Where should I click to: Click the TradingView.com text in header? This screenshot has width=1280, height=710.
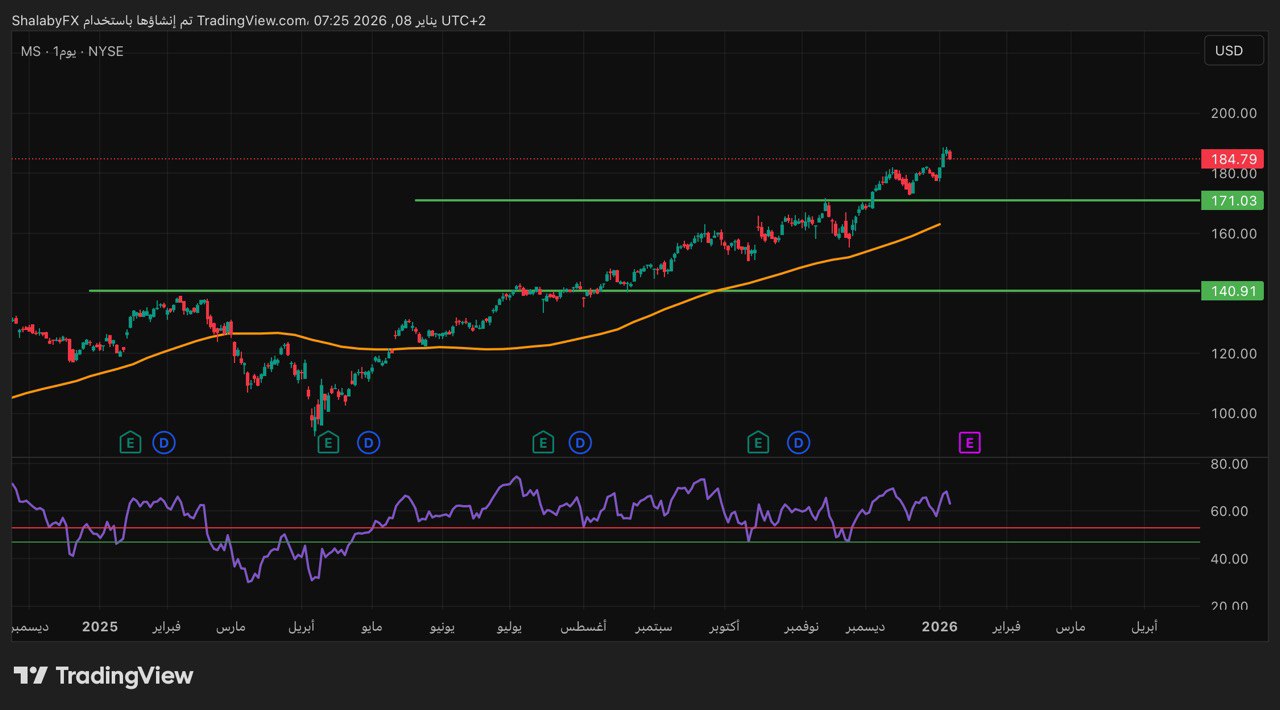point(252,21)
